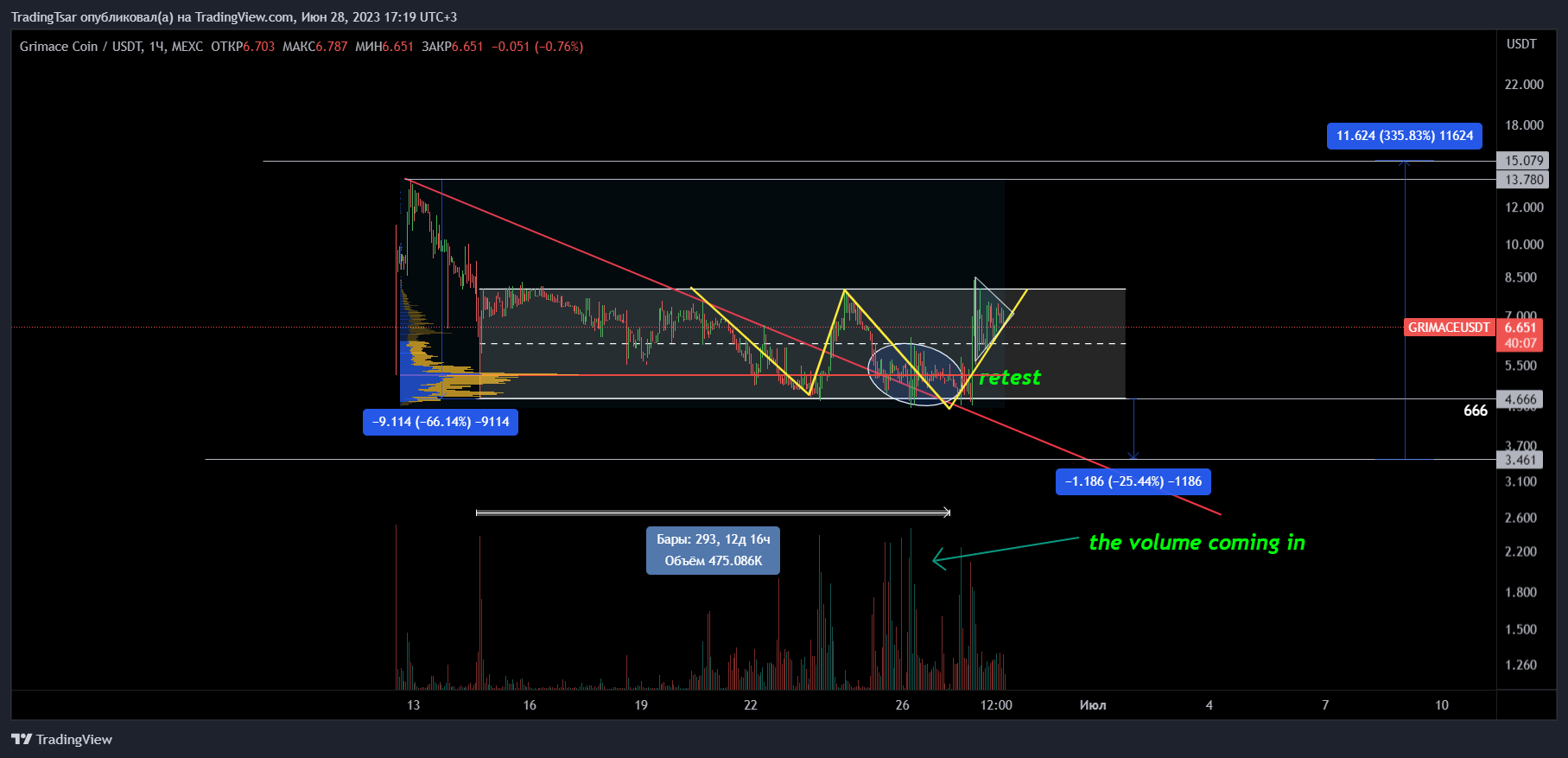Click the 3.100 price axis label
The height and width of the screenshot is (758, 1568).
coord(1520,481)
